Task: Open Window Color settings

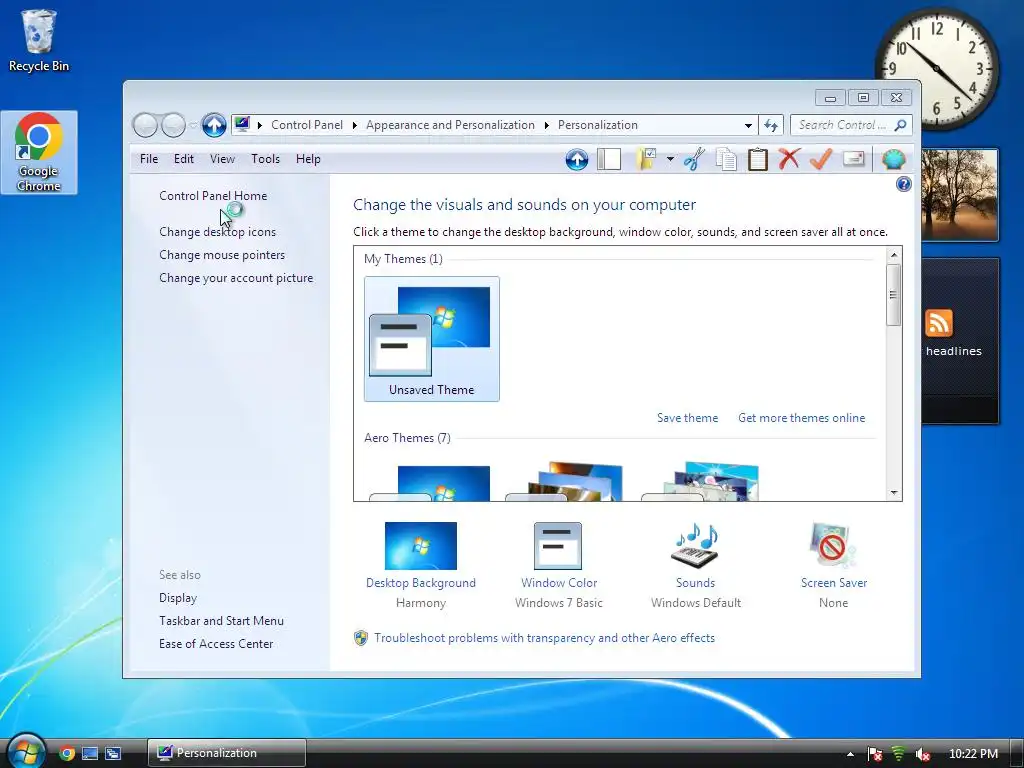Action: click(x=558, y=566)
